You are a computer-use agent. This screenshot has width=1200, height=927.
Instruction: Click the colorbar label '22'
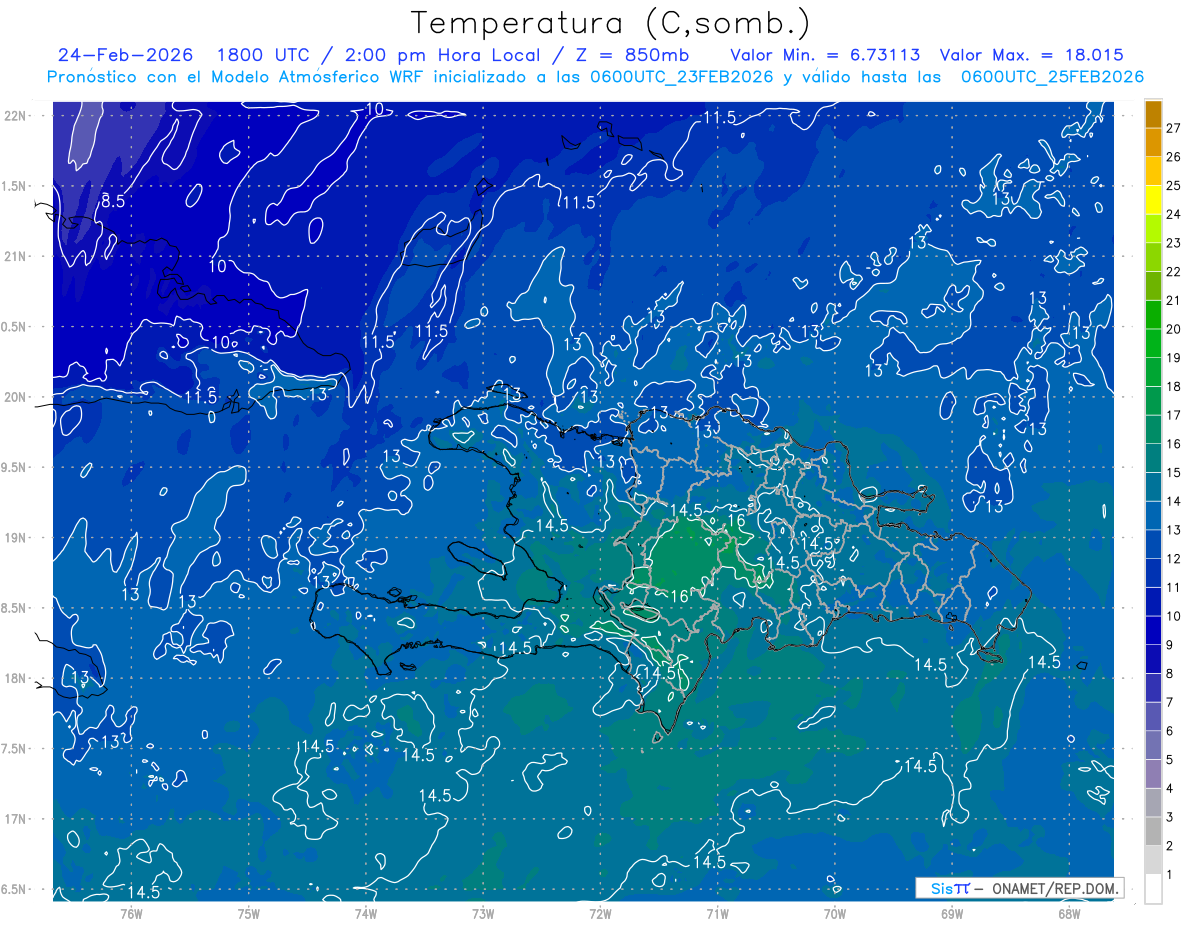point(1173,272)
